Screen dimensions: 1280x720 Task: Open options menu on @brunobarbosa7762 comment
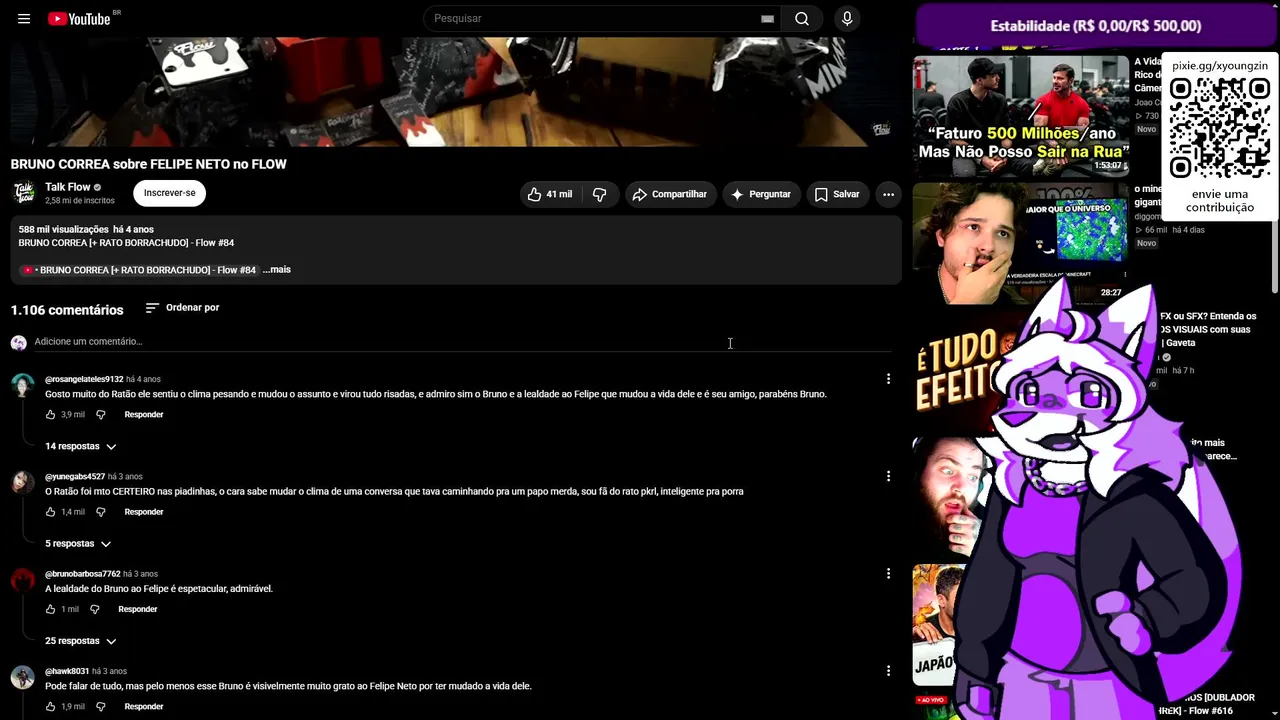(888, 574)
